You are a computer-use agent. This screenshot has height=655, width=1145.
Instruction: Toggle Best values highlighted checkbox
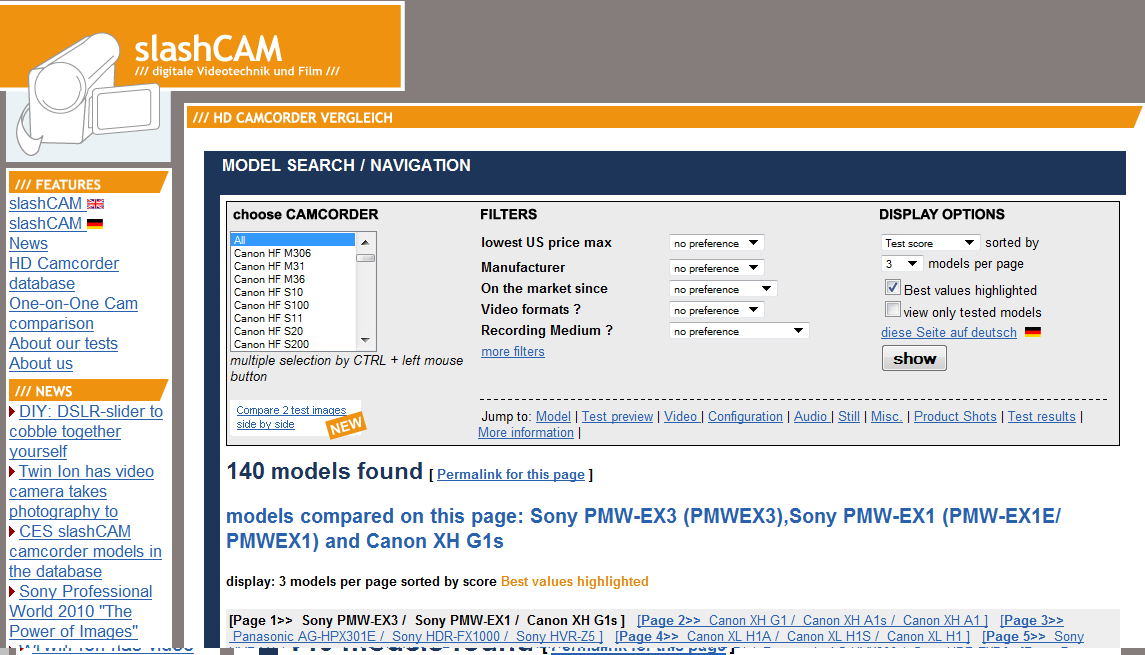(x=892, y=288)
